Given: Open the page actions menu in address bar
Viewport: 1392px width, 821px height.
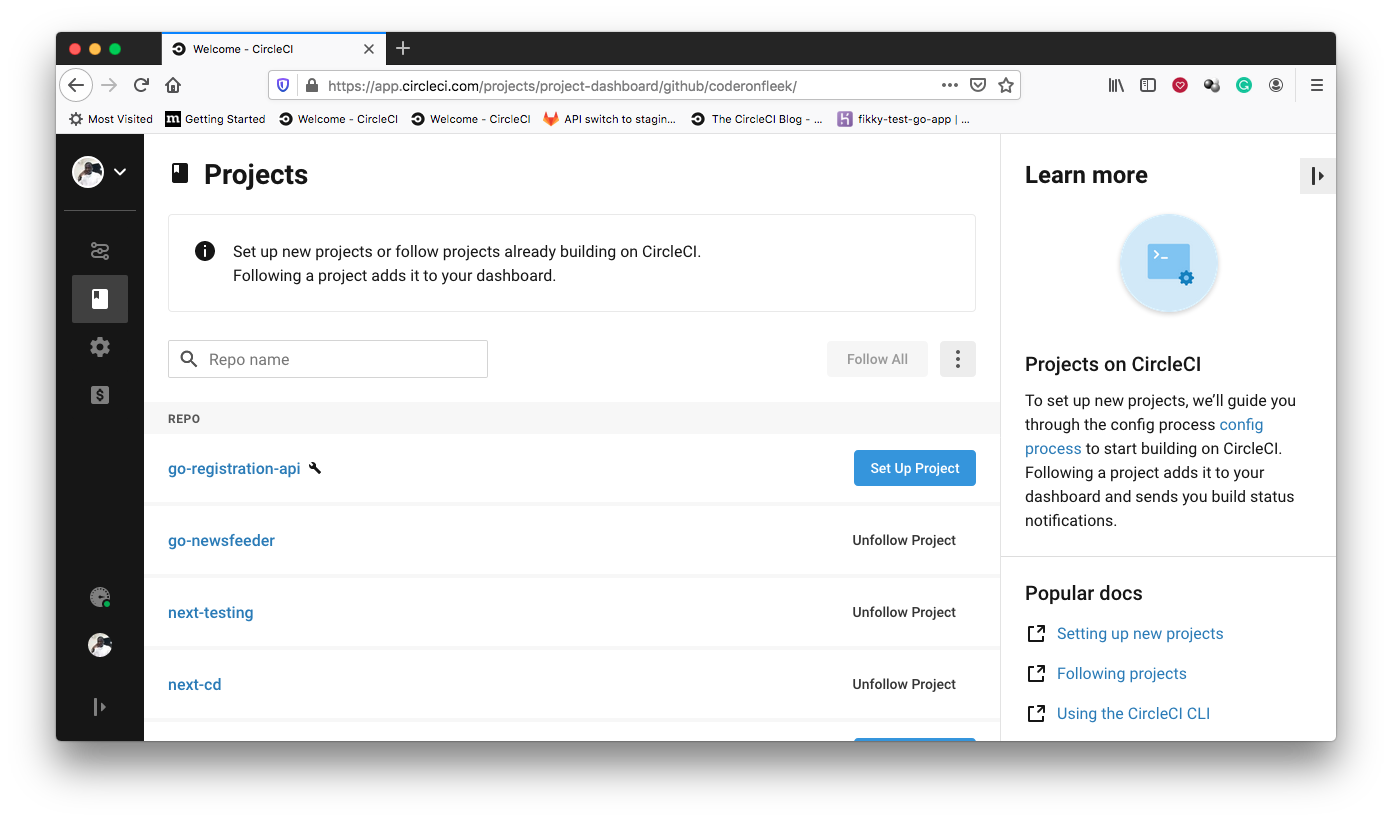Looking at the screenshot, I should (x=949, y=85).
